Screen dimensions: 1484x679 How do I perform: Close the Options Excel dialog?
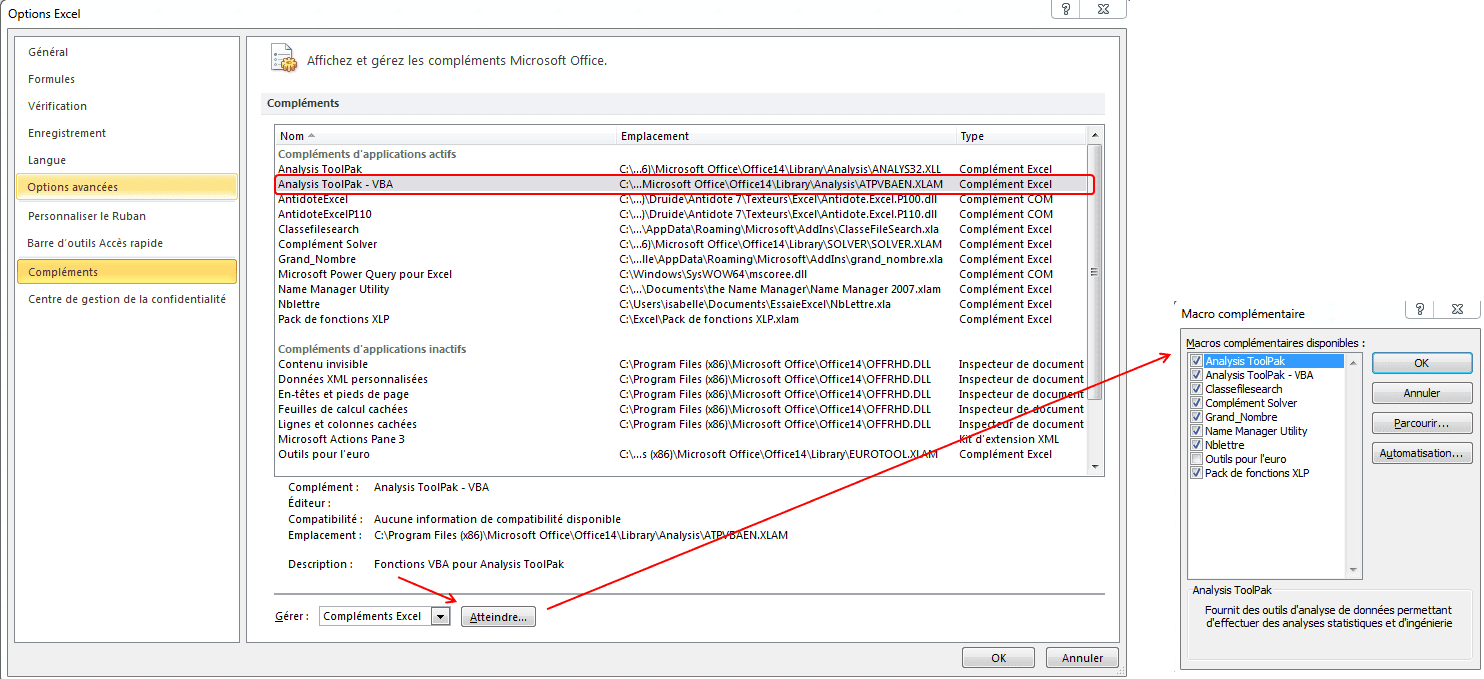pos(1104,9)
